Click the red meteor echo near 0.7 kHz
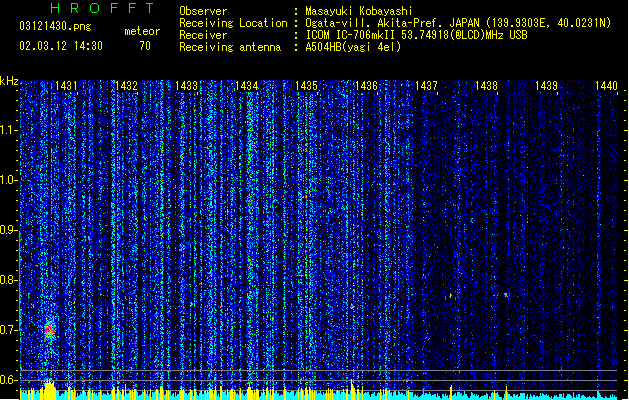 [x=50, y=329]
